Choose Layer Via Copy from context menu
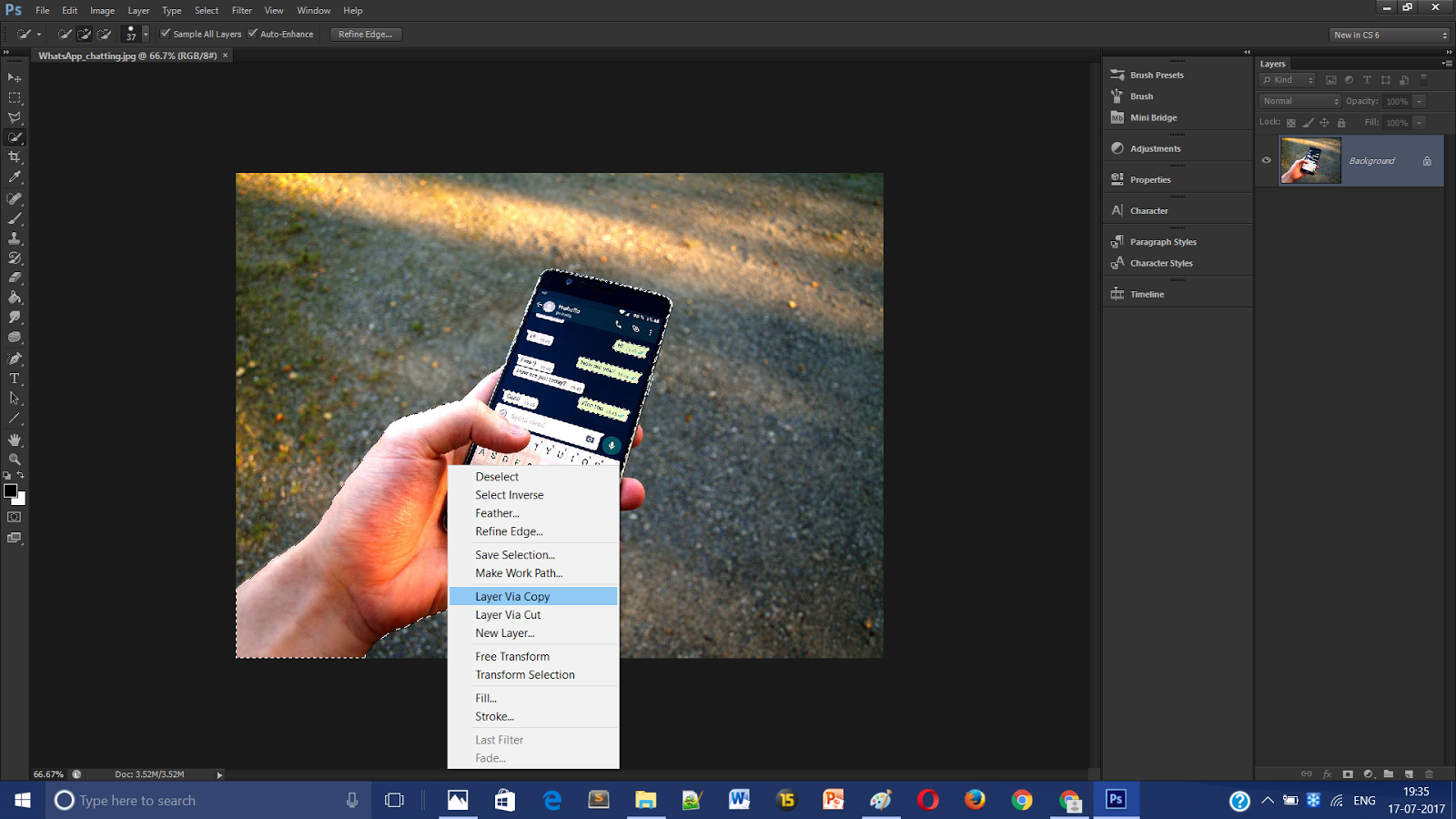 click(533, 596)
